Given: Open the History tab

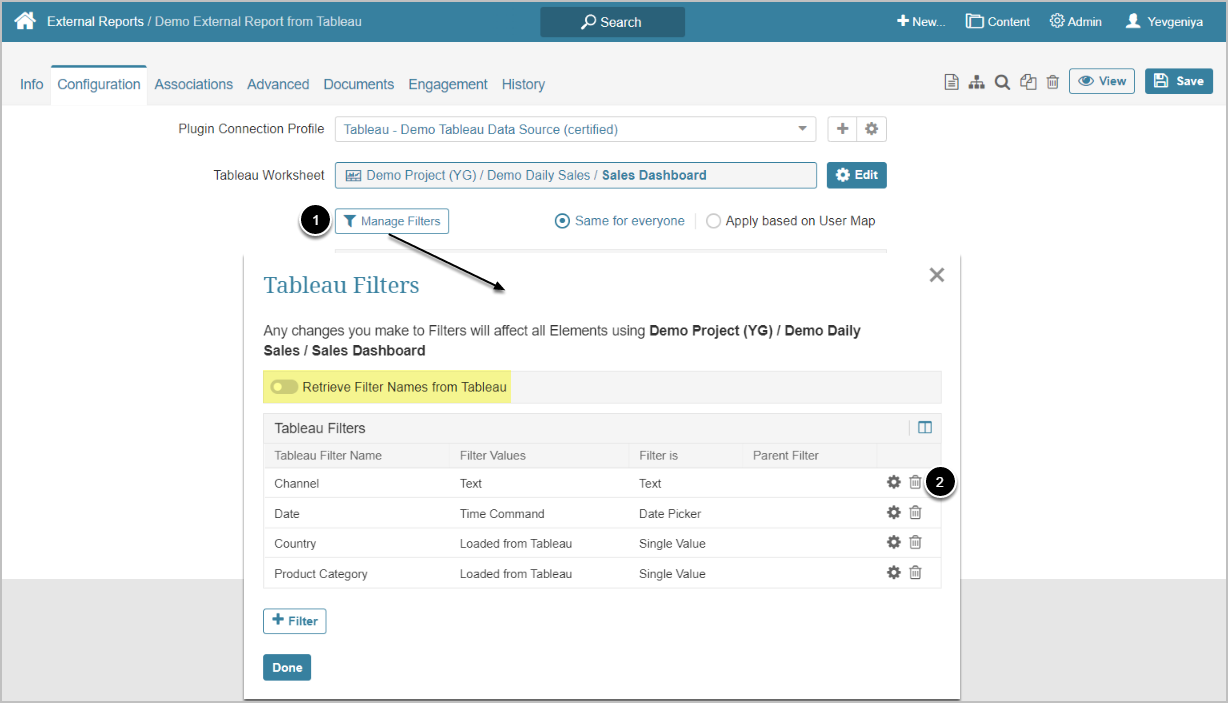Looking at the screenshot, I should point(523,84).
